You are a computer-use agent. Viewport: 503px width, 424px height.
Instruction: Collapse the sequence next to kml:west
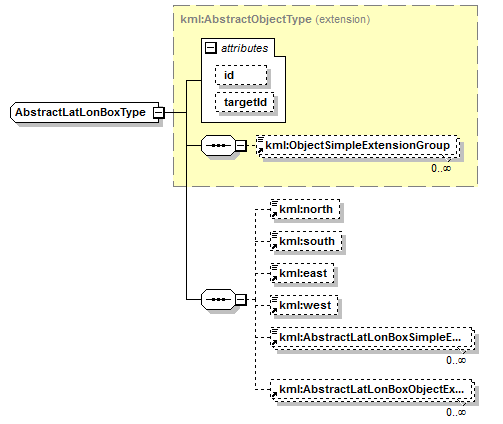pos(241,299)
